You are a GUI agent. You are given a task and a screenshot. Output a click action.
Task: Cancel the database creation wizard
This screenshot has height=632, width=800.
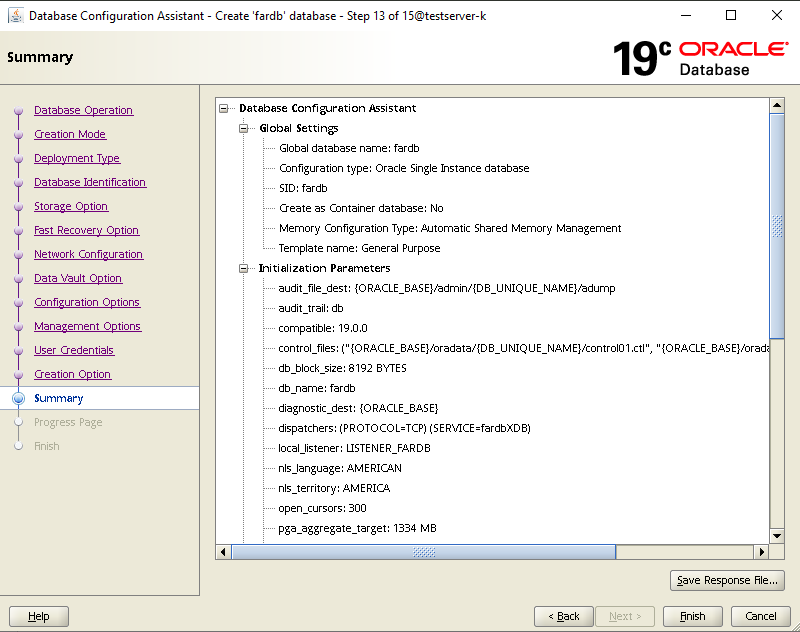[761, 616]
